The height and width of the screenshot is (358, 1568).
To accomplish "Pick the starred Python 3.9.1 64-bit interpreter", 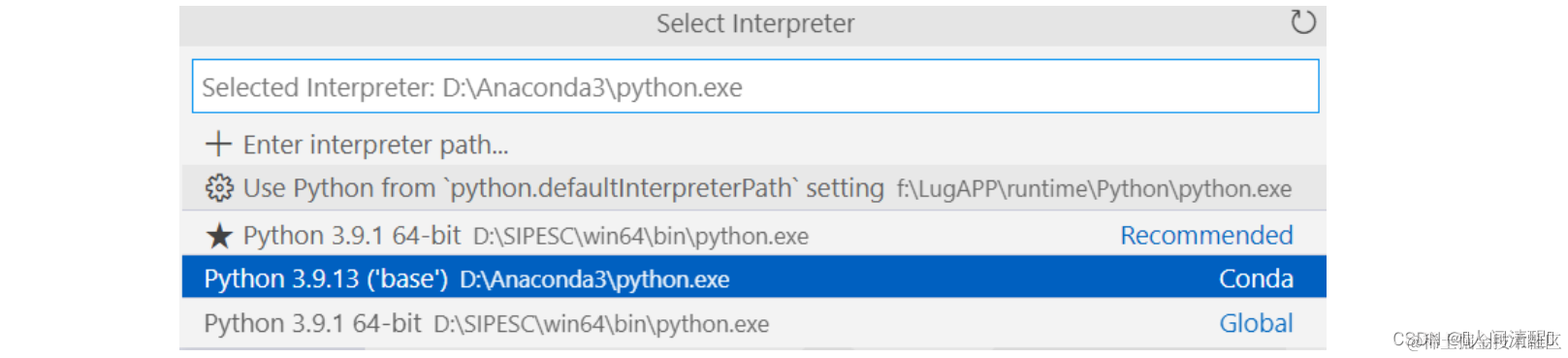I will pos(752,235).
